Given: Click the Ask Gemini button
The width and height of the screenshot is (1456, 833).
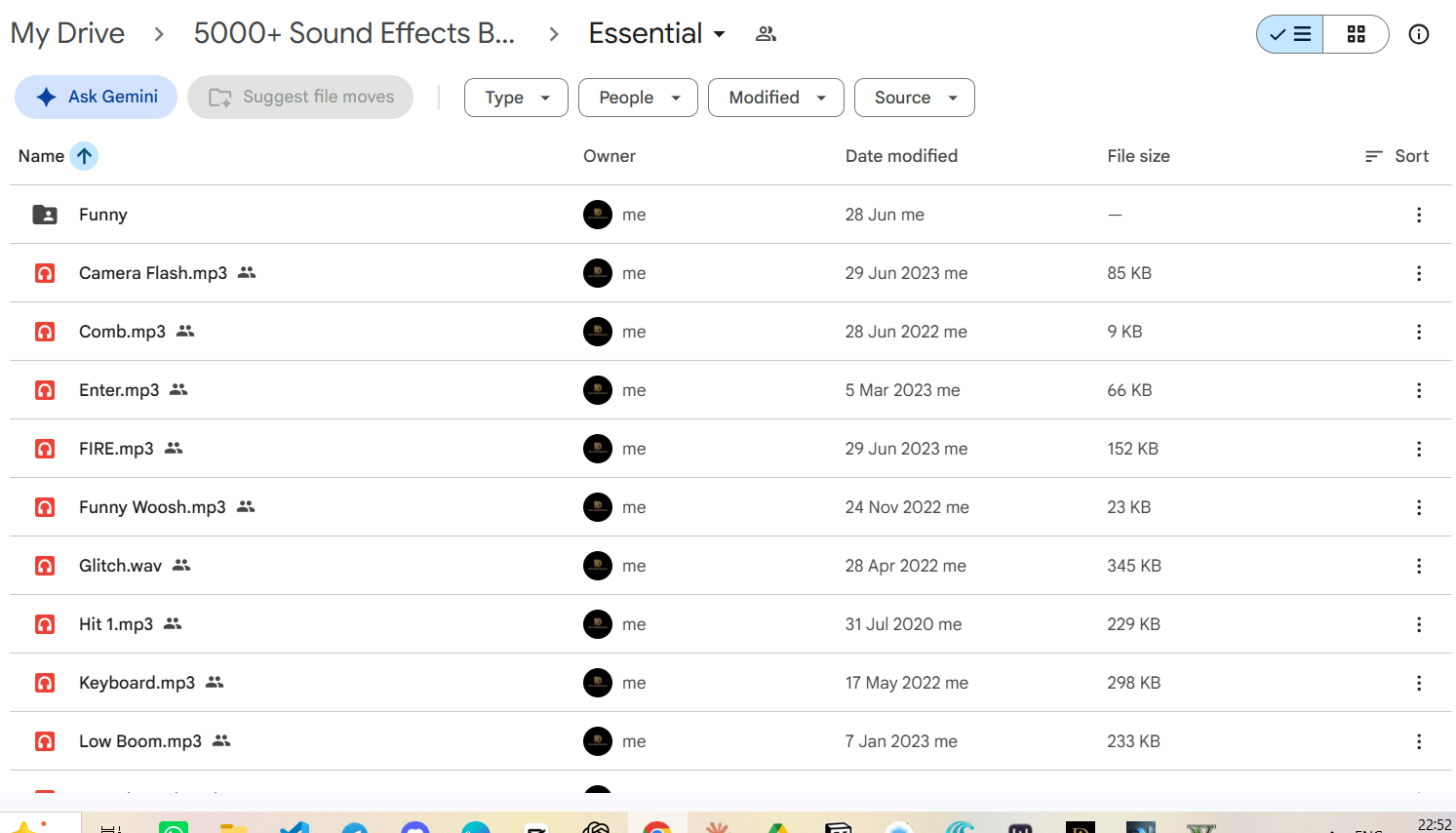Looking at the screenshot, I should [96, 97].
